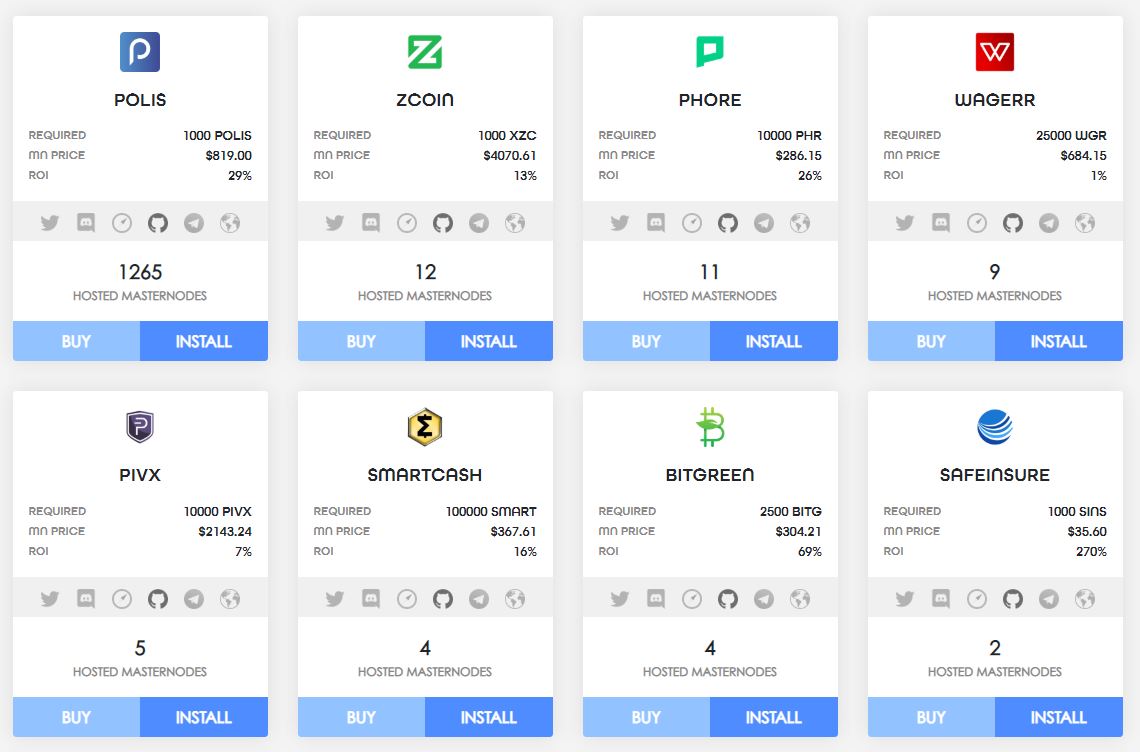Open the Polis Twitter icon
Viewport: 1140px width, 752px height.
pyautogui.click(x=49, y=223)
